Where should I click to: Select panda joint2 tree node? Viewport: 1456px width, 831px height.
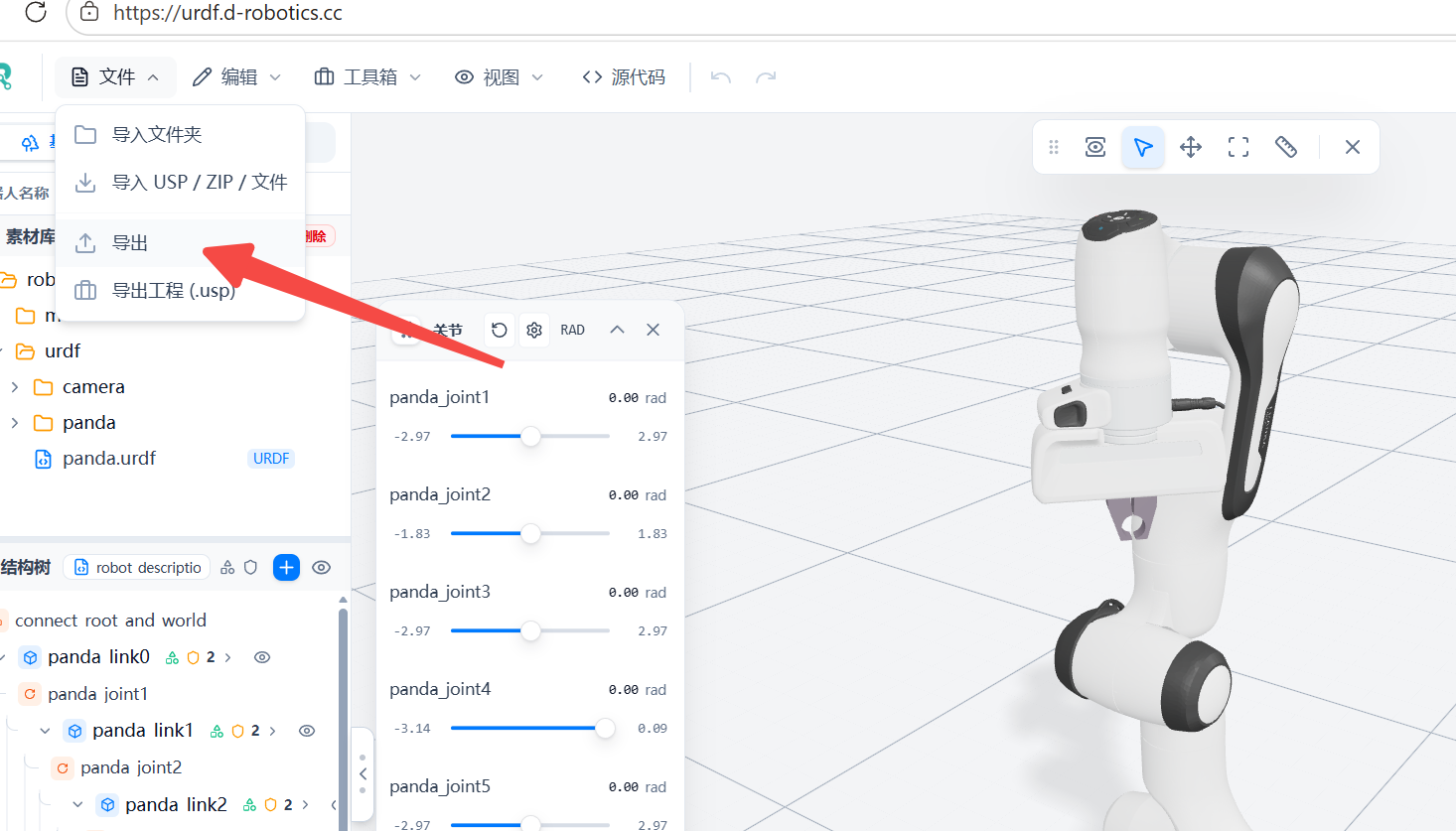(x=130, y=767)
